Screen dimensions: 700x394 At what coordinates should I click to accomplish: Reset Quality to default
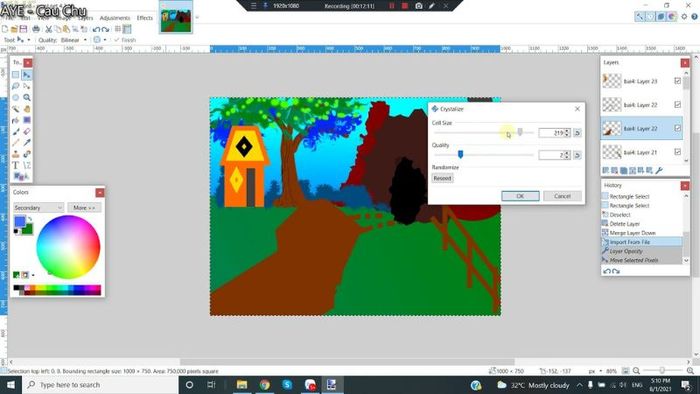click(577, 155)
